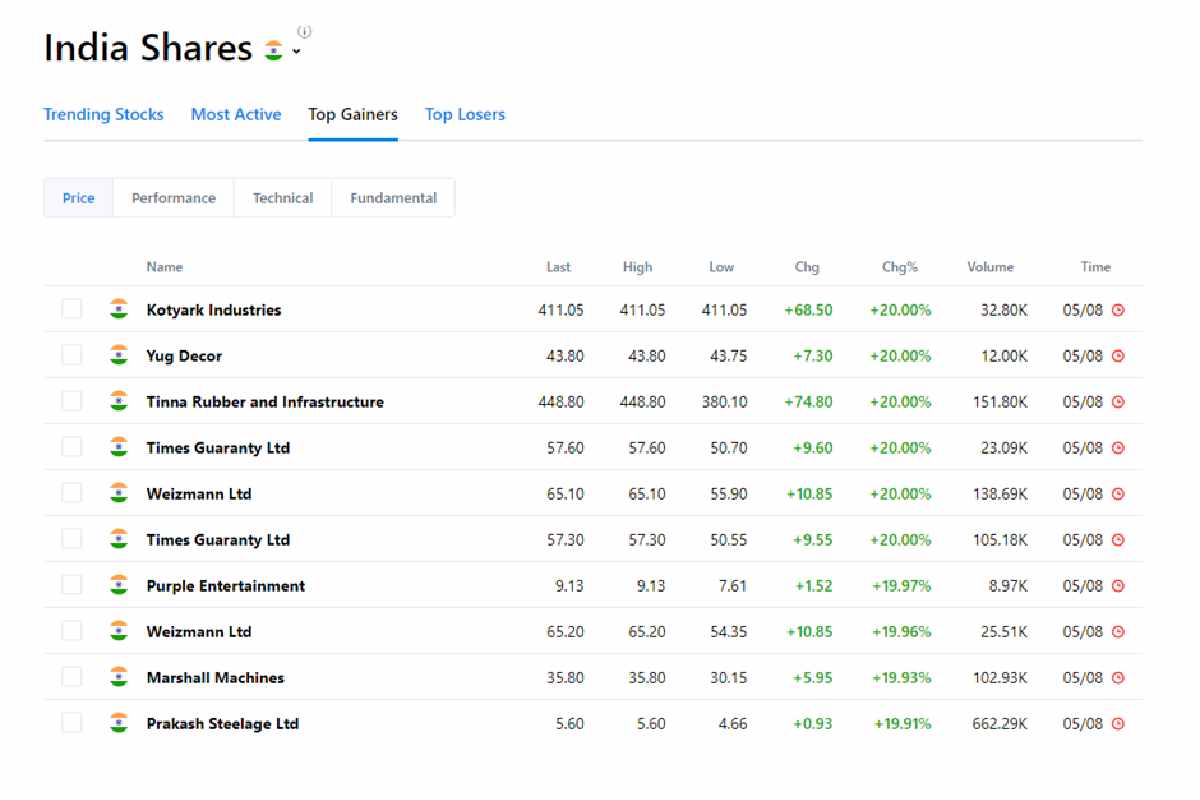Click the India Shares page heading
Screen dimensions: 1200x800
pos(148,49)
